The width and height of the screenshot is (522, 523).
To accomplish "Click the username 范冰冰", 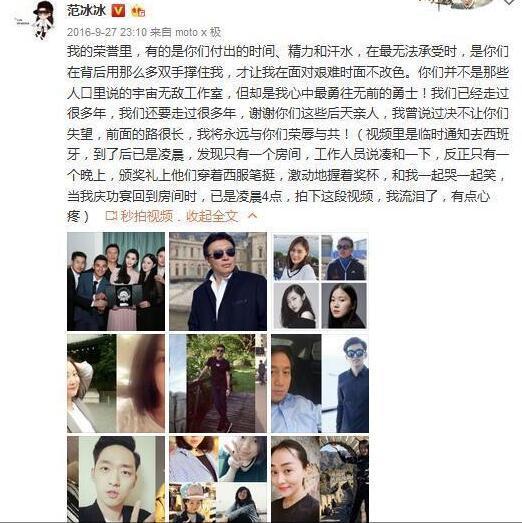I will [x=87, y=10].
